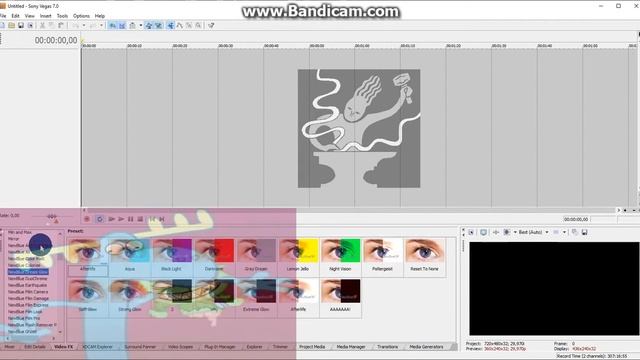Click the Redo arrow icon
This screenshot has height=360, width=640.
coord(93,25)
